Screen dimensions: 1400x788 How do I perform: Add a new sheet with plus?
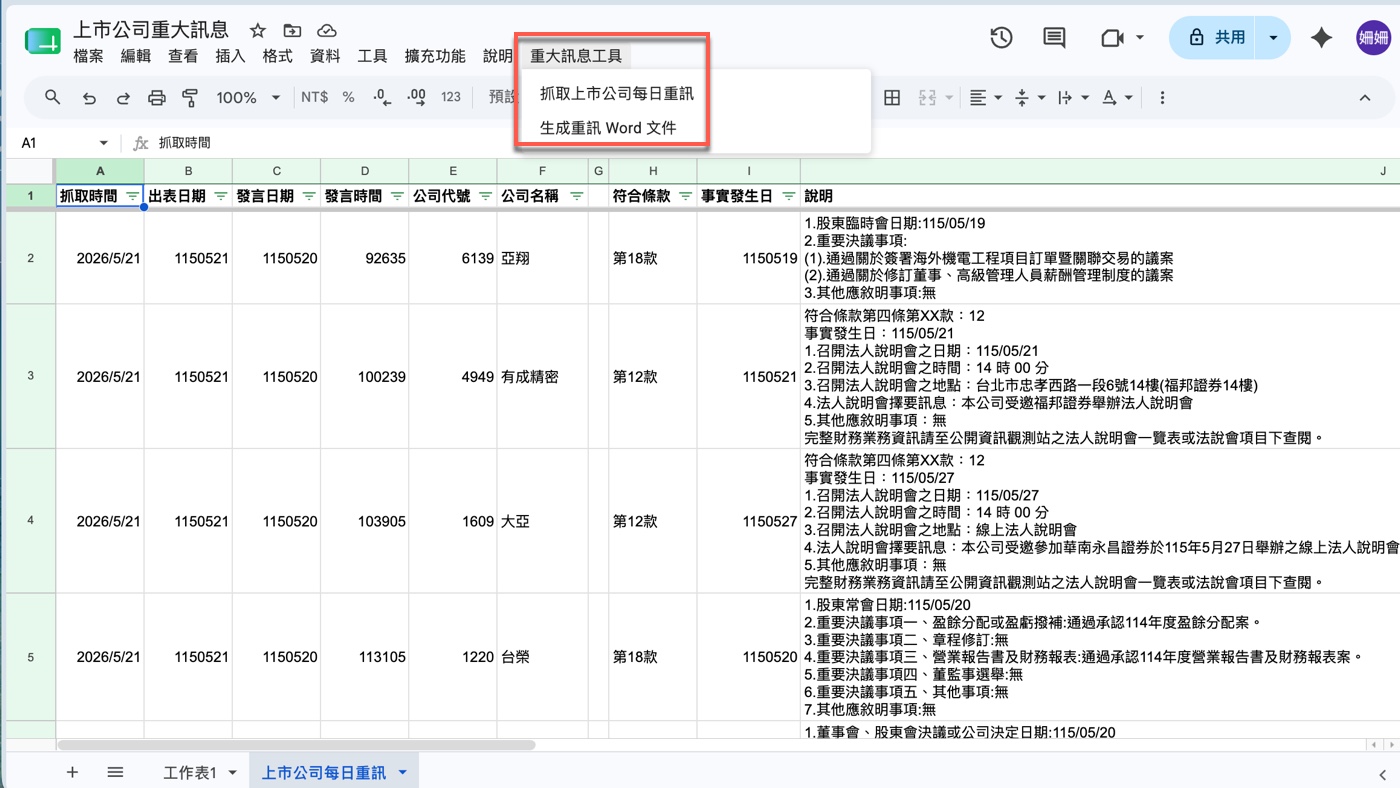(72, 772)
